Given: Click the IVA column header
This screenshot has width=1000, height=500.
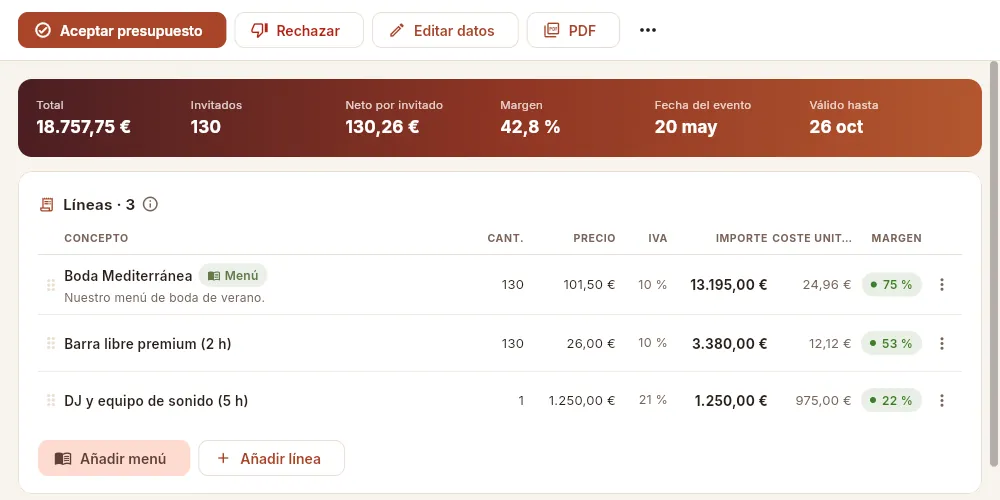Looking at the screenshot, I should coord(658,238).
